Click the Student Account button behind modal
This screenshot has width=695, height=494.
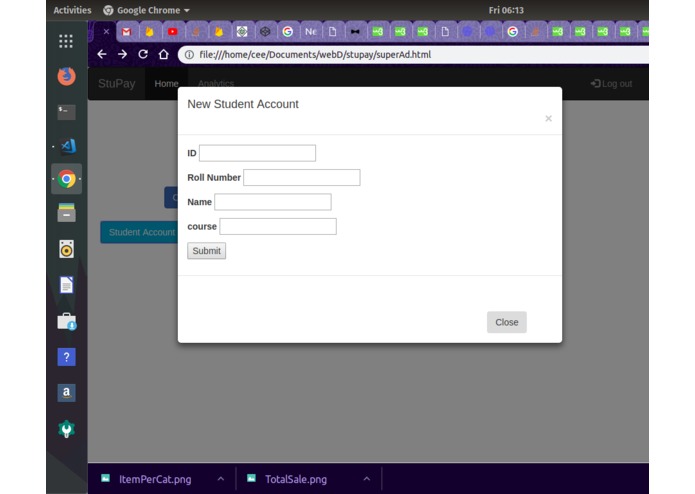click(139, 232)
